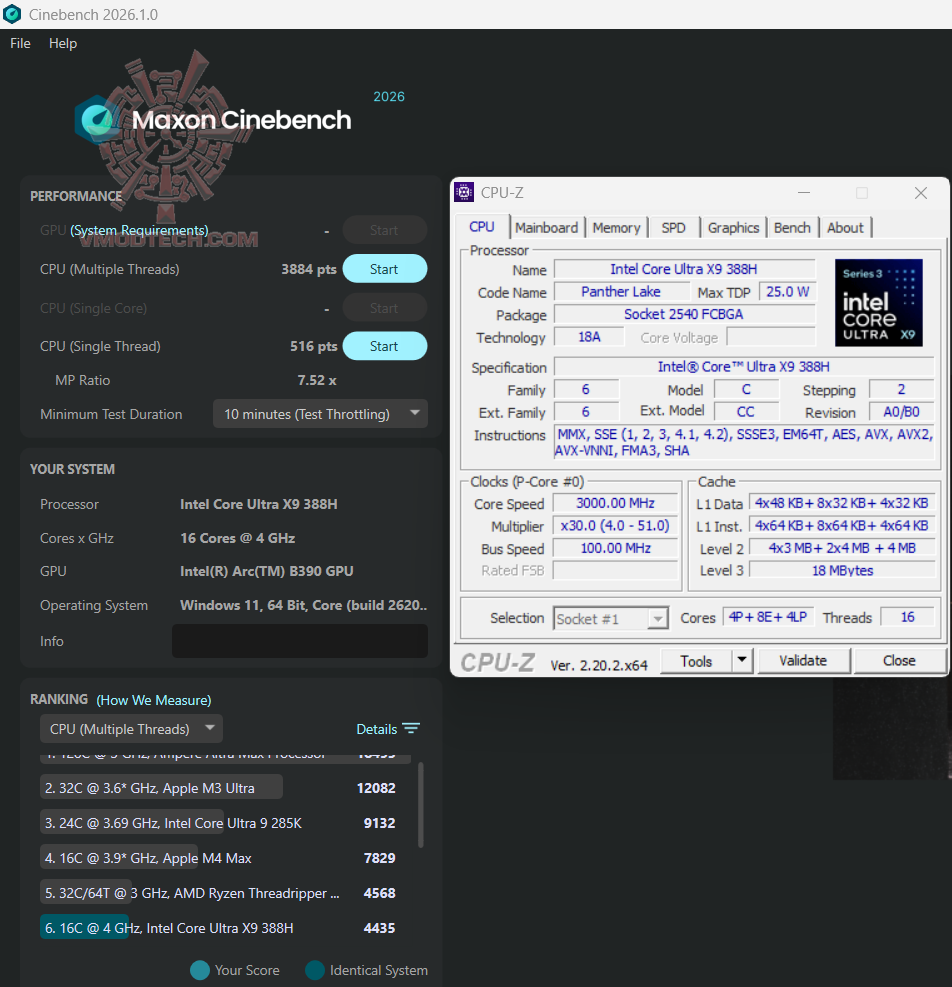This screenshot has height=987, width=952.
Task: Click the Your Score legend circle
Action: point(200,970)
